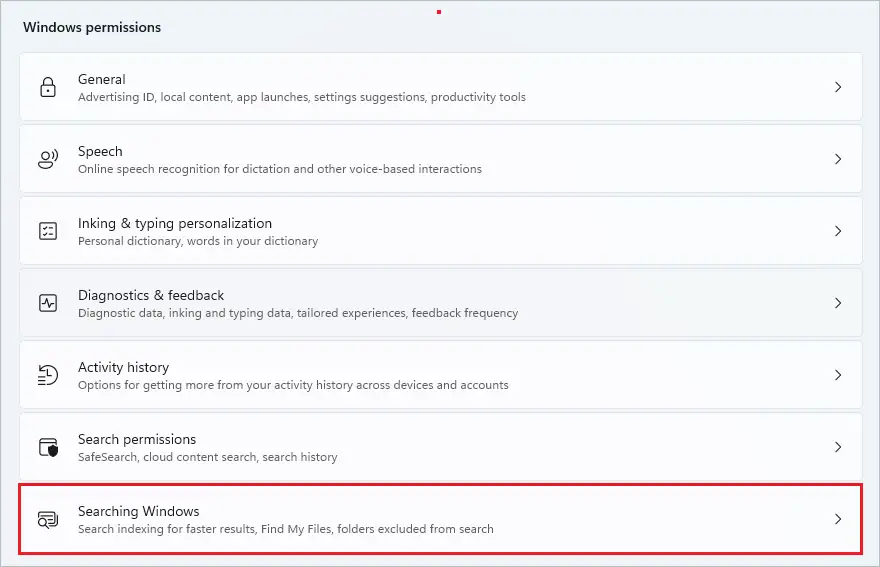Click the 'Online speech recognition for dictation' description

coord(279,169)
